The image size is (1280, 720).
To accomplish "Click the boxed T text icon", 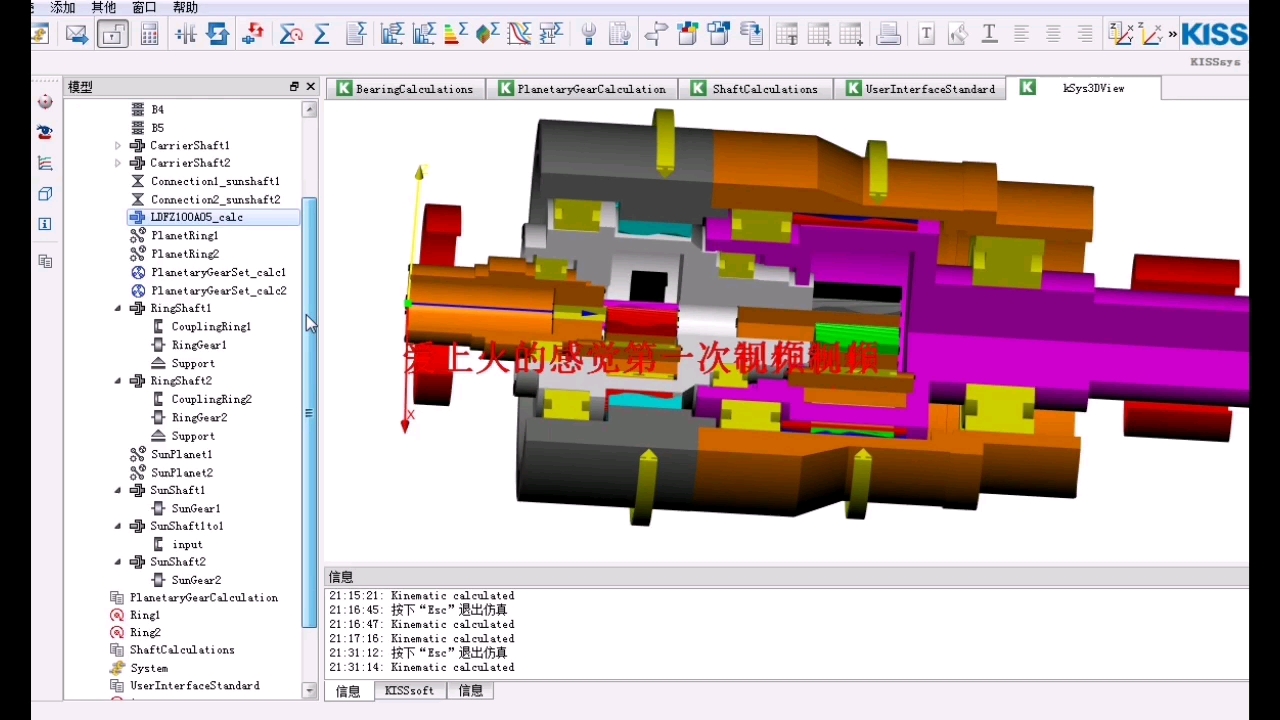I will point(927,34).
